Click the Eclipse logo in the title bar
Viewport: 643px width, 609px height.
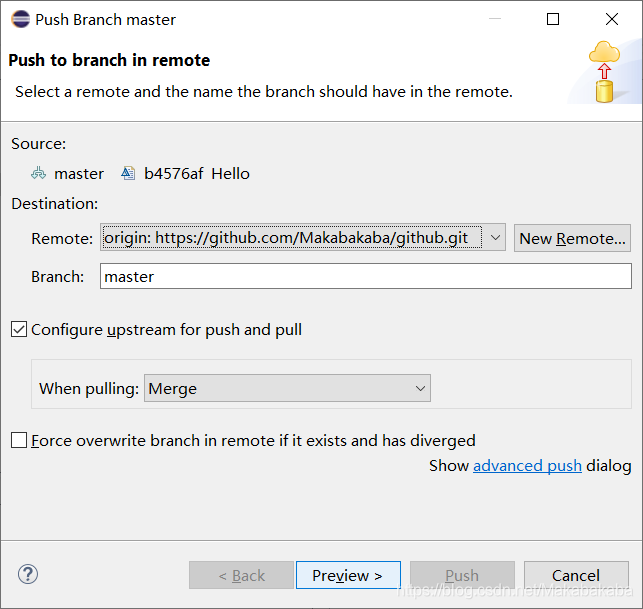coord(21,19)
